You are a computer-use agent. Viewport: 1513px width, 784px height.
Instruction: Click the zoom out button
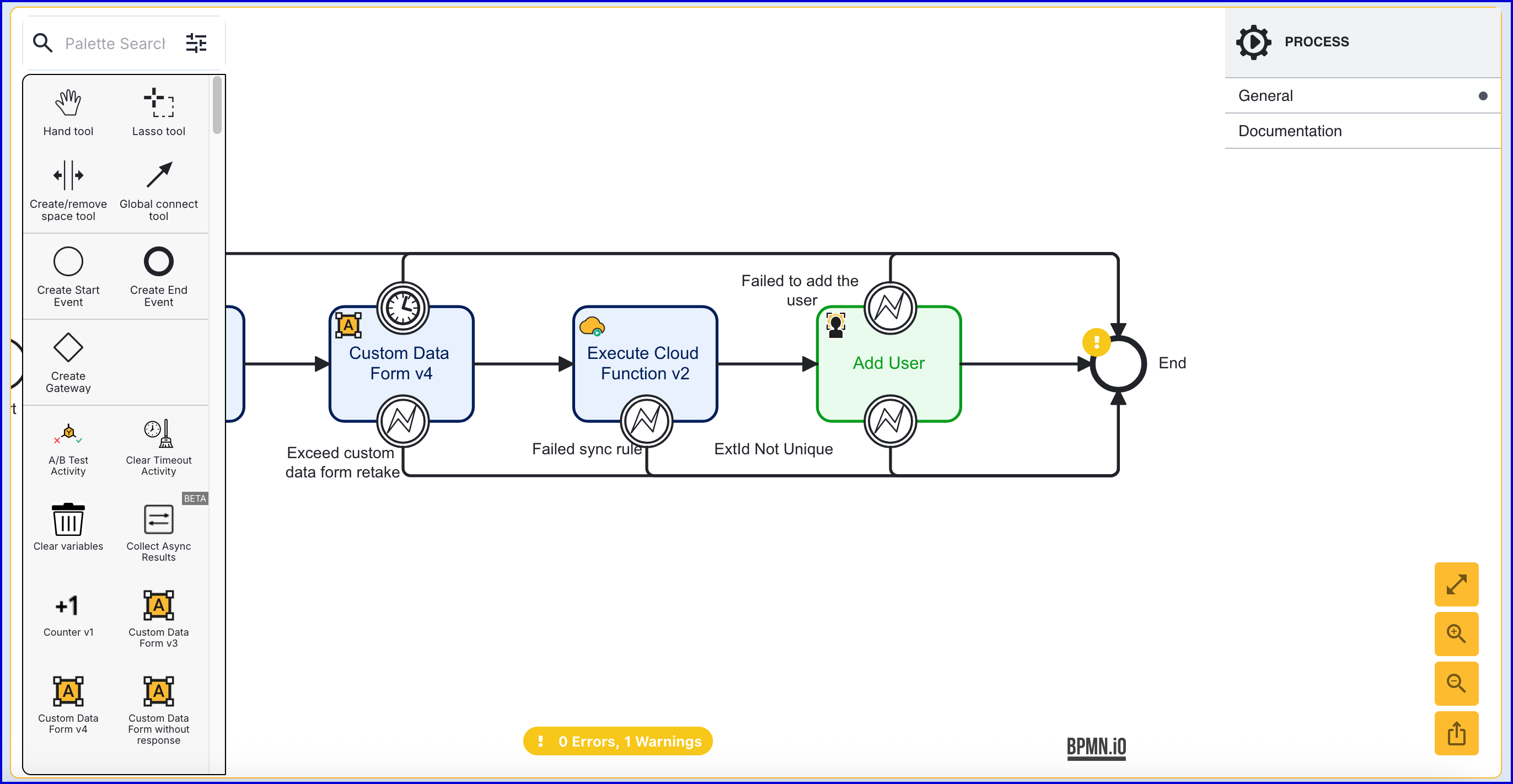click(x=1456, y=684)
